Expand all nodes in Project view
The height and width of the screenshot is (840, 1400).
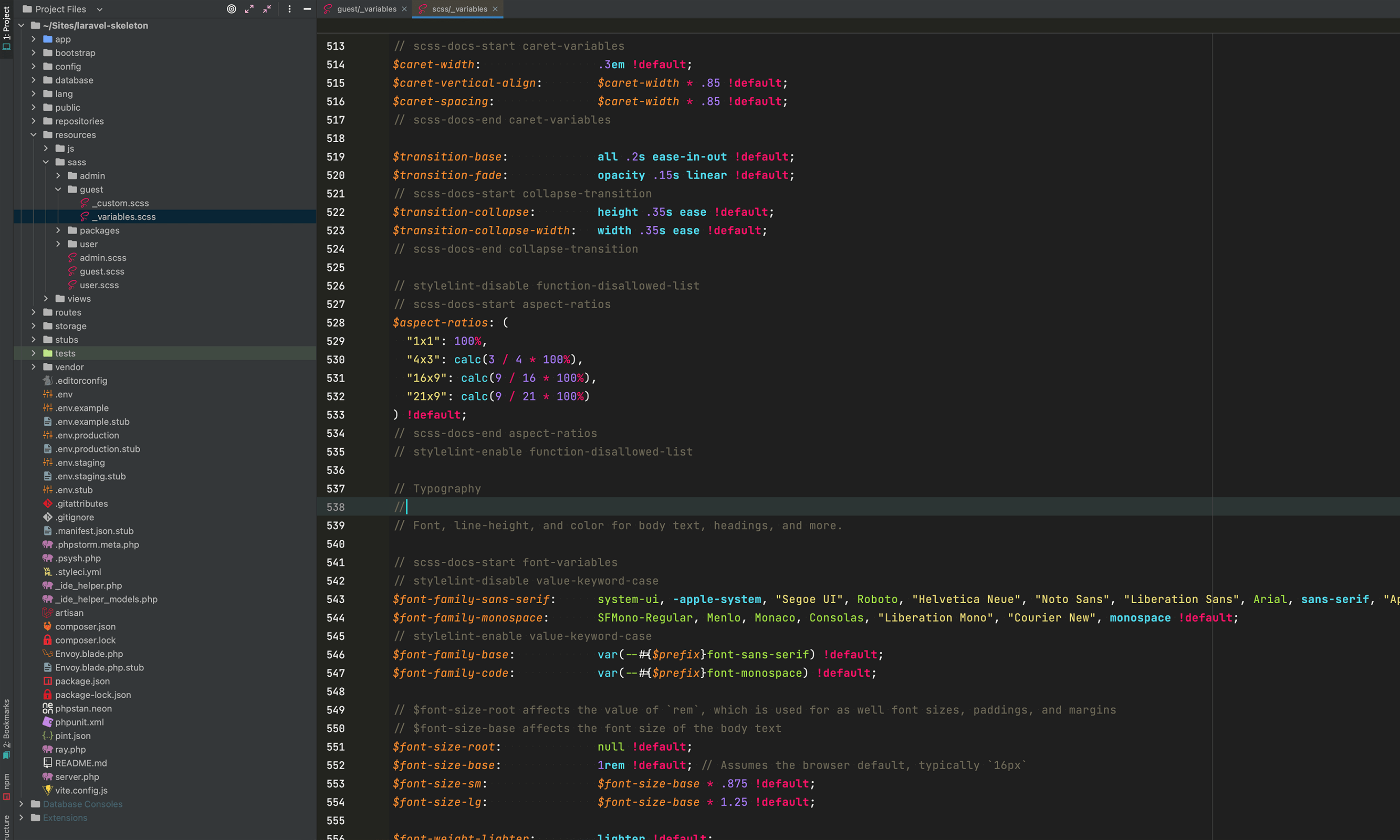pyautogui.click(x=249, y=9)
